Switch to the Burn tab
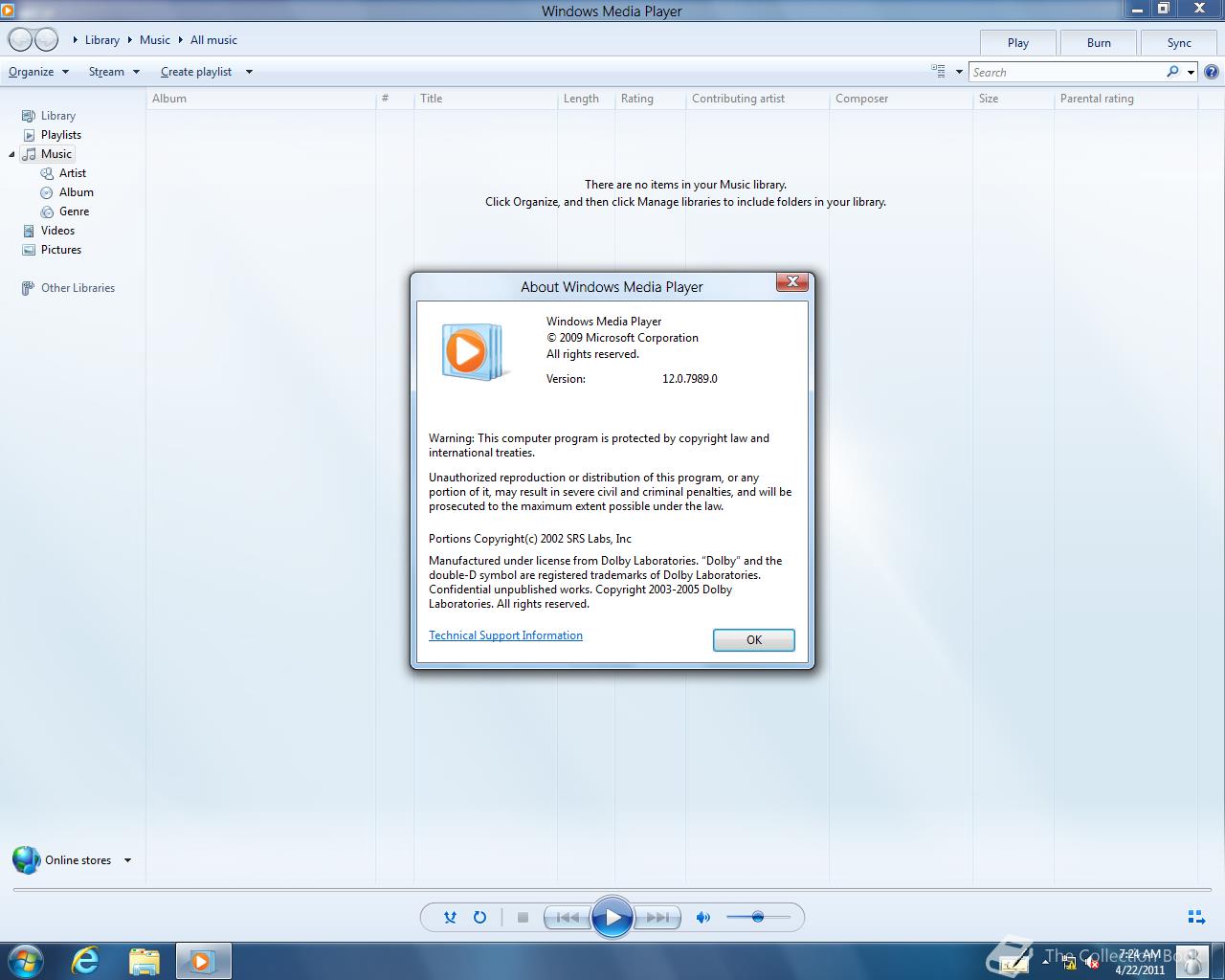 (1099, 43)
